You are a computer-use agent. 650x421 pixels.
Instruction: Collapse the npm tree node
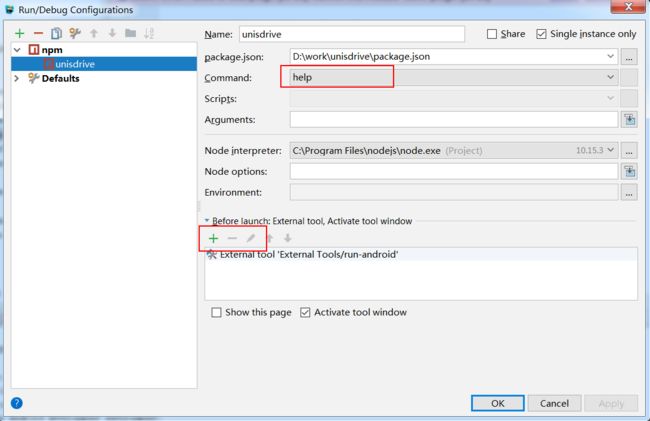click(17, 50)
